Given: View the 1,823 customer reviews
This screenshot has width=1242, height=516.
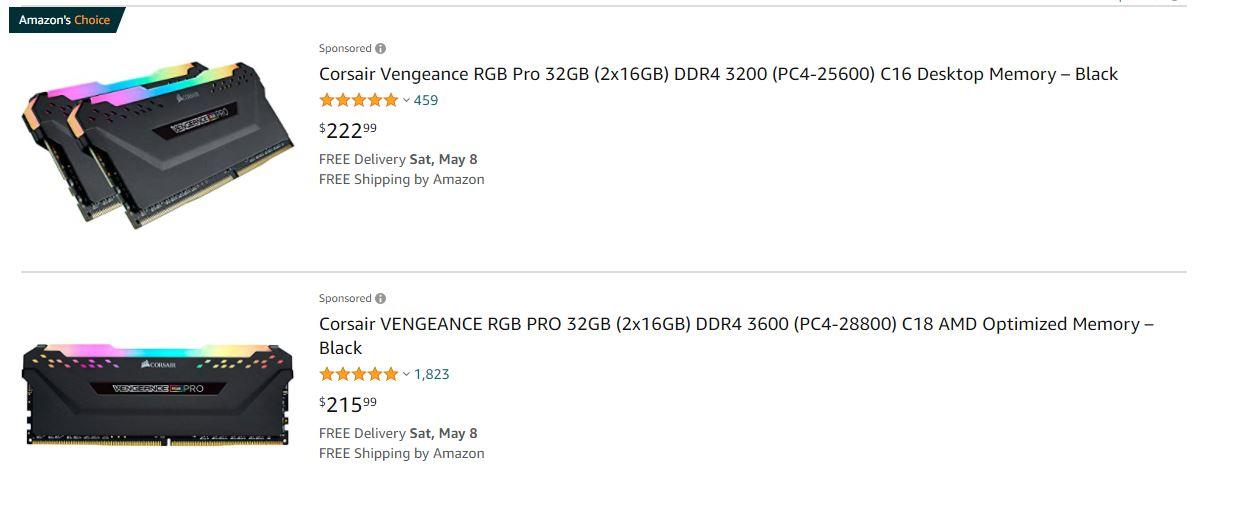Looking at the screenshot, I should [432, 374].
